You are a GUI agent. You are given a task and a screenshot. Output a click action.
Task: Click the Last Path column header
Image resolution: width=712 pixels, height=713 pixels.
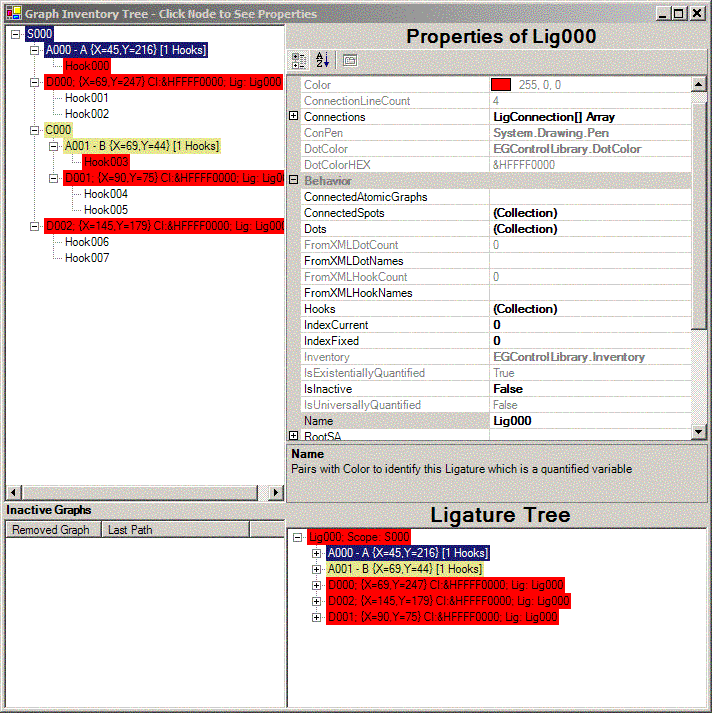tap(130, 530)
